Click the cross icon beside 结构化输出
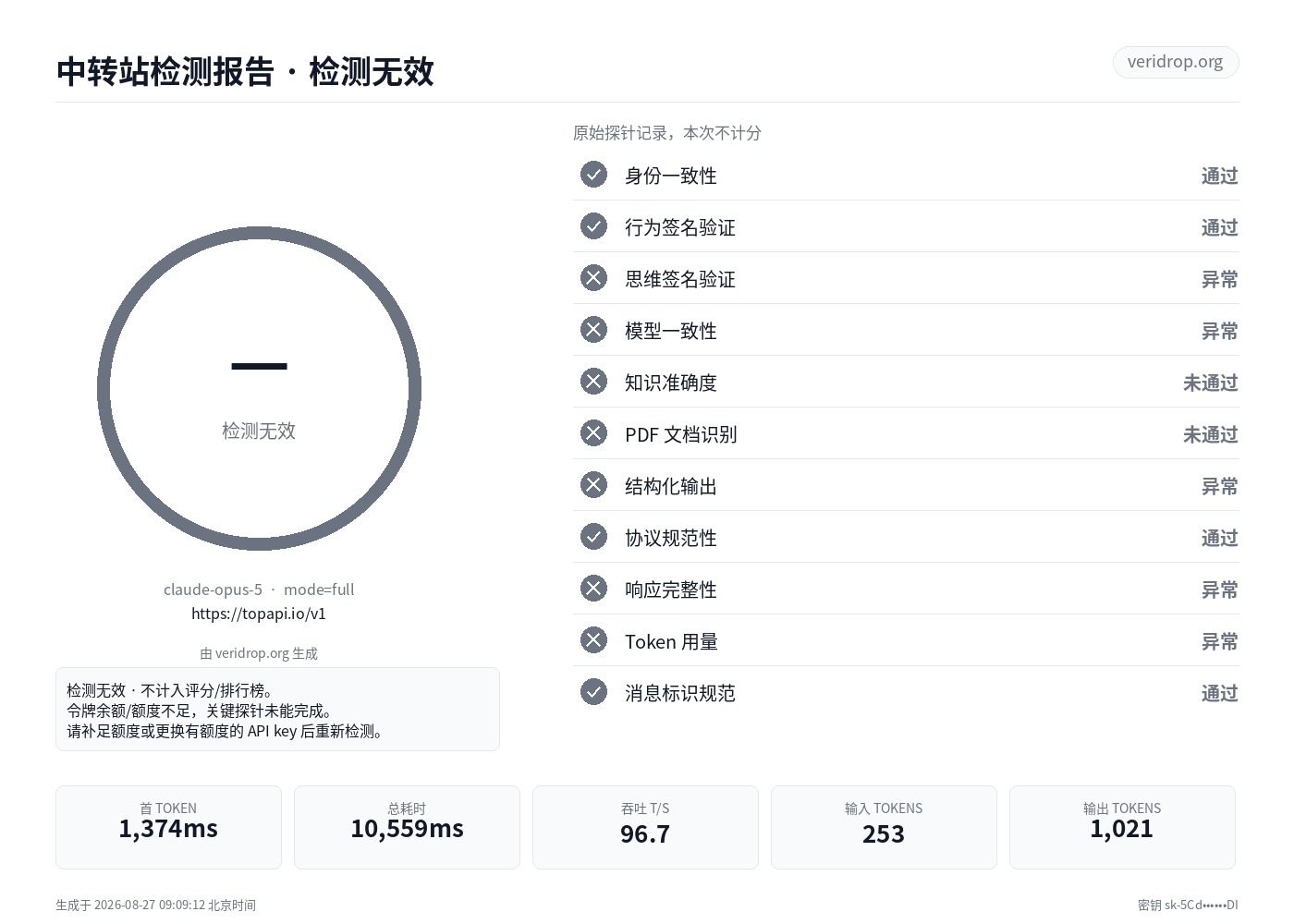This screenshot has height=924, width=1294. point(593,485)
